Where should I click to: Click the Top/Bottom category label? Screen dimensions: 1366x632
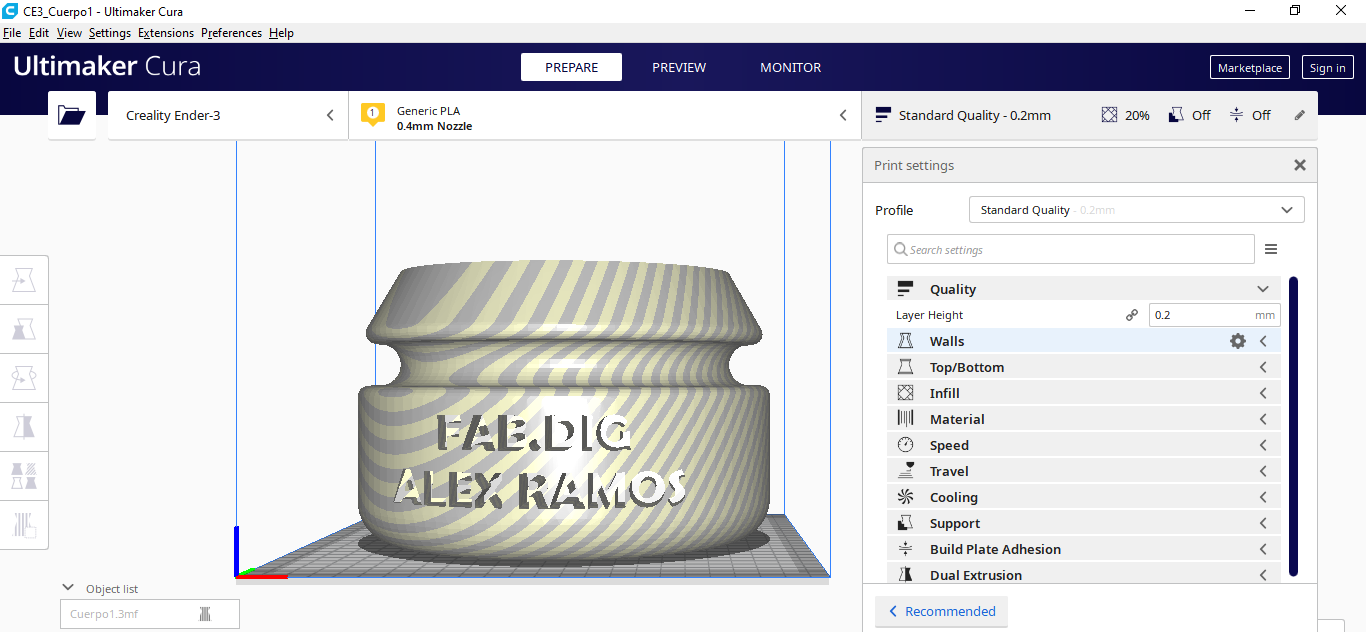point(967,367)
